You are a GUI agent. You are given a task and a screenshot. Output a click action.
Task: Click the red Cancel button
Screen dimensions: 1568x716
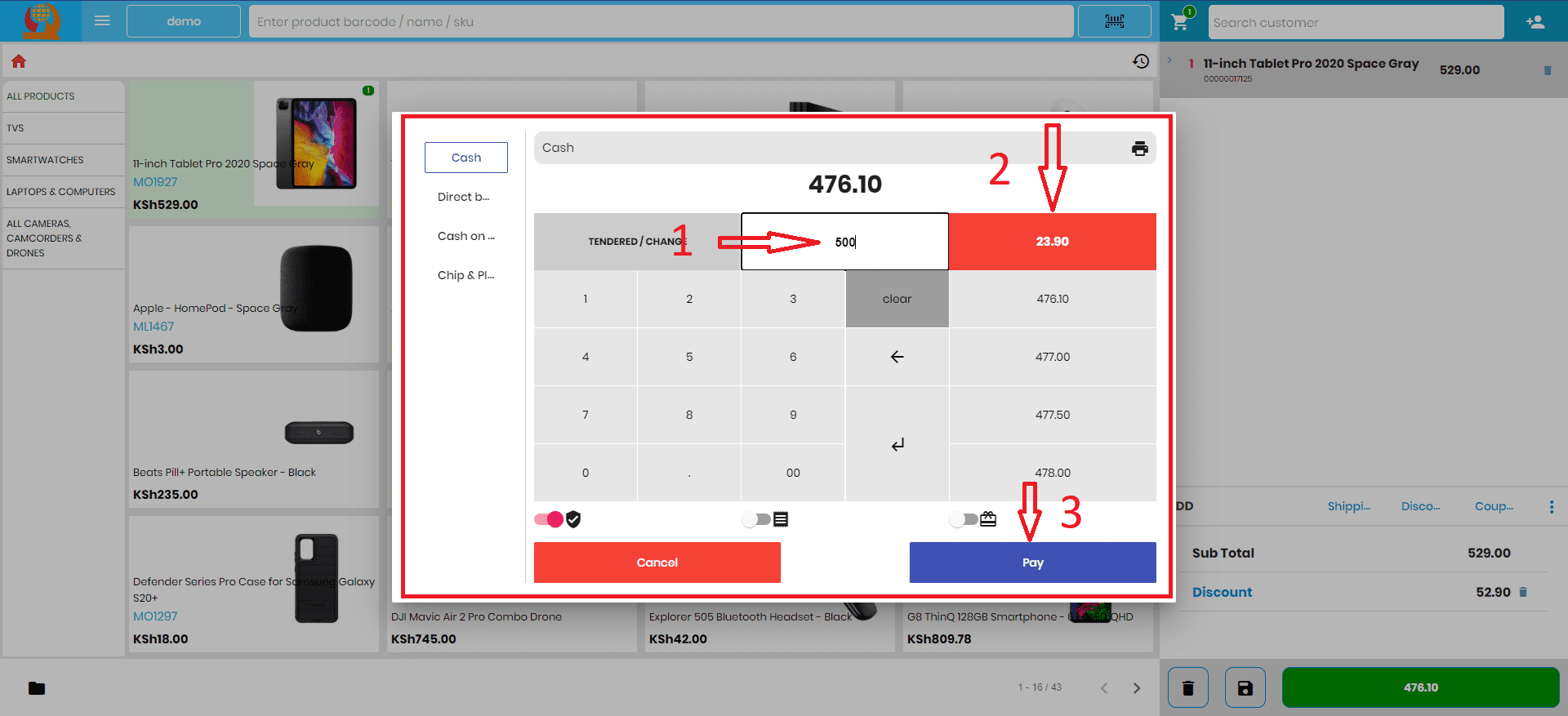[657, 563]
